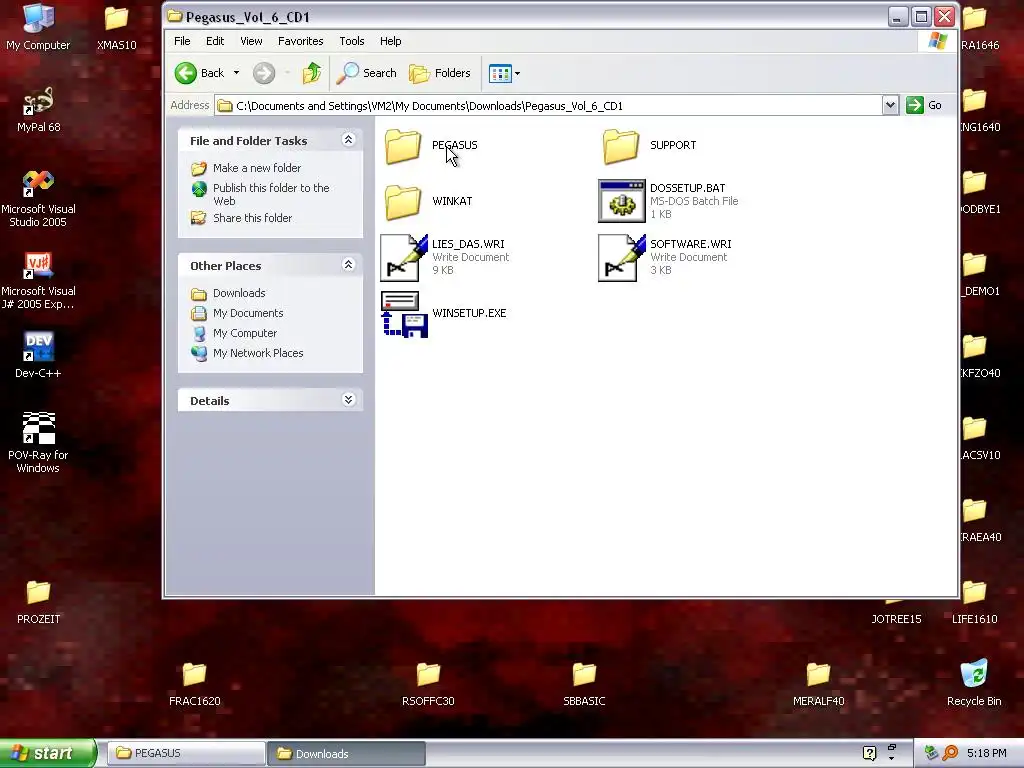1024x768 pixels.
Task: Select Microsoft Visual Studio 2005 shortcut
Action: tap(38, 199)
